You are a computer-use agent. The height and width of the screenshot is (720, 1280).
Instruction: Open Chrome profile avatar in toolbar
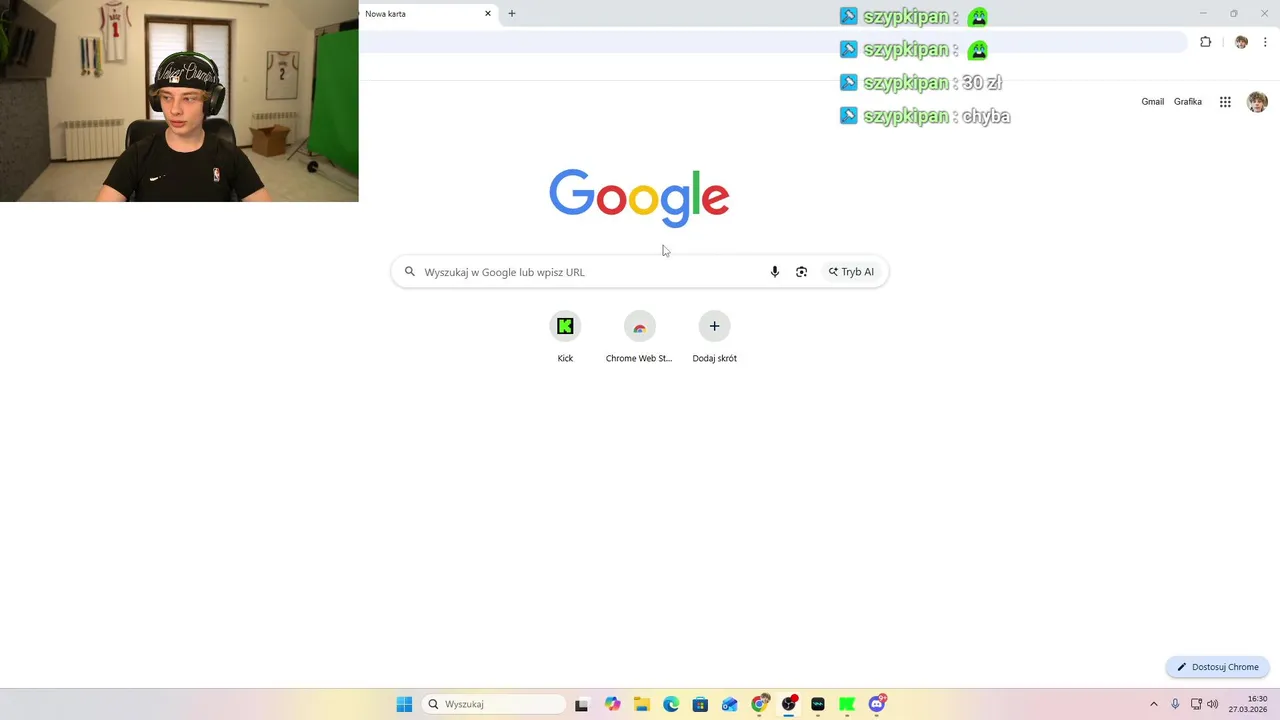point(1241,42)
